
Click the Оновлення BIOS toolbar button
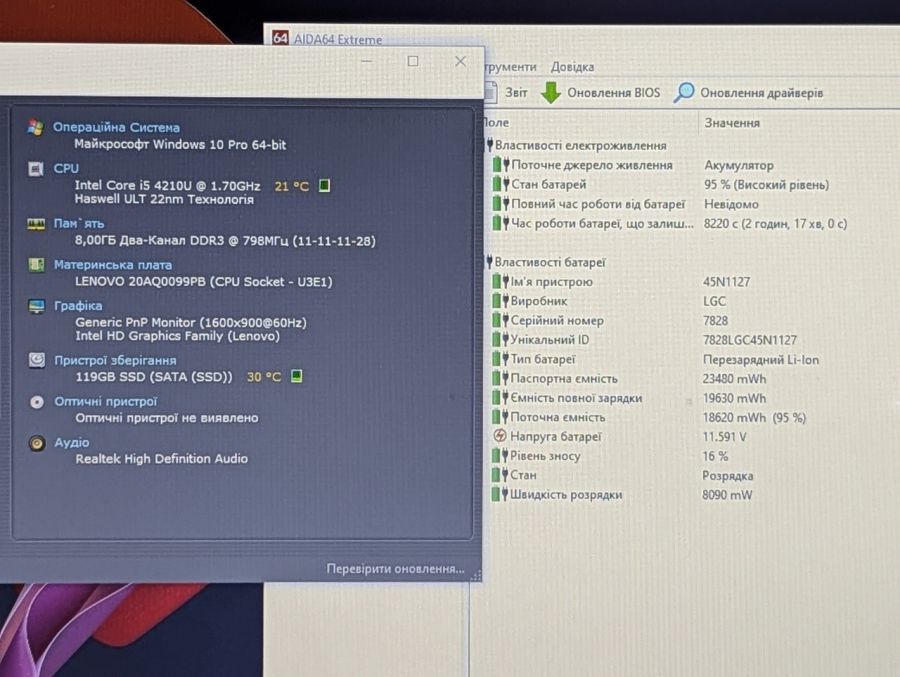pos(601,92)
